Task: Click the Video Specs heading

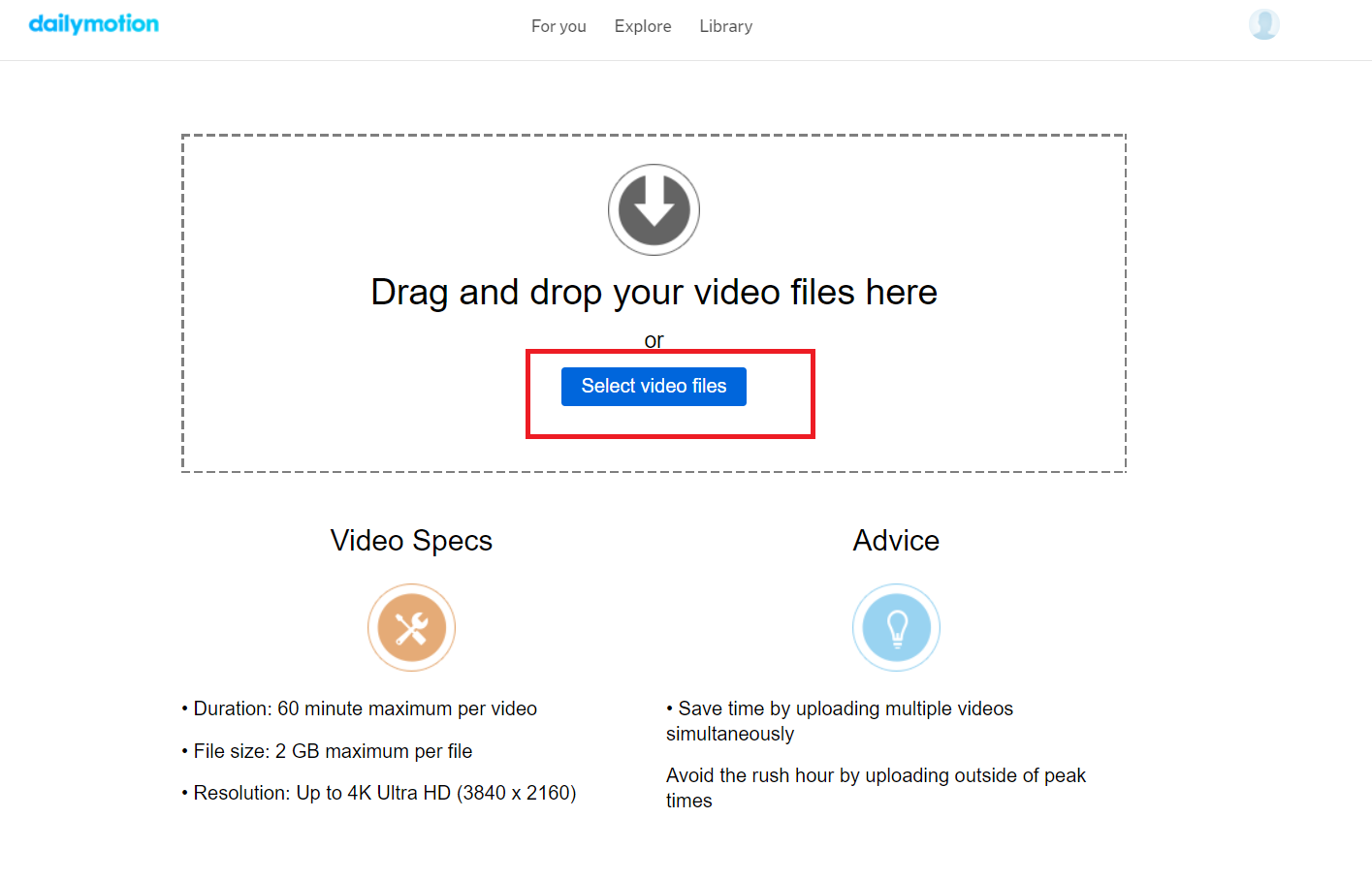Action: (x=411, y=541)
